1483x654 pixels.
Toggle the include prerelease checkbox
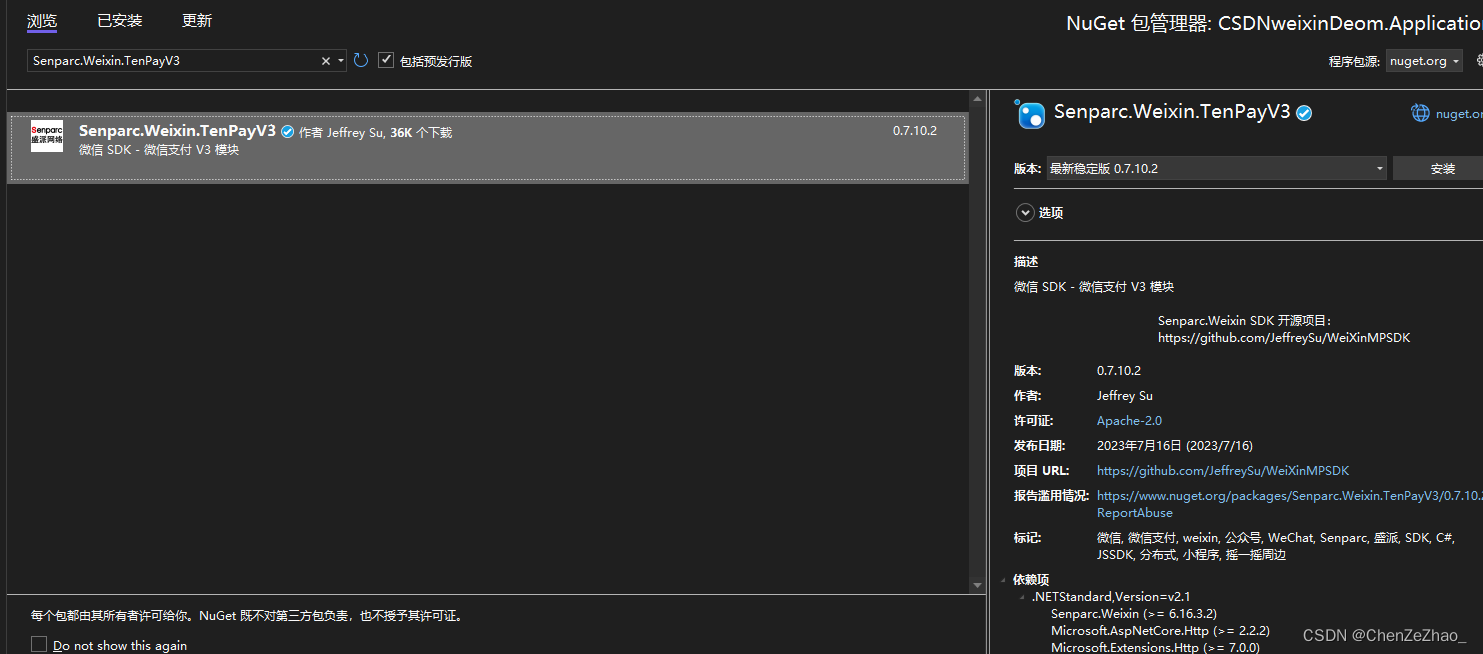coord(386,61)
